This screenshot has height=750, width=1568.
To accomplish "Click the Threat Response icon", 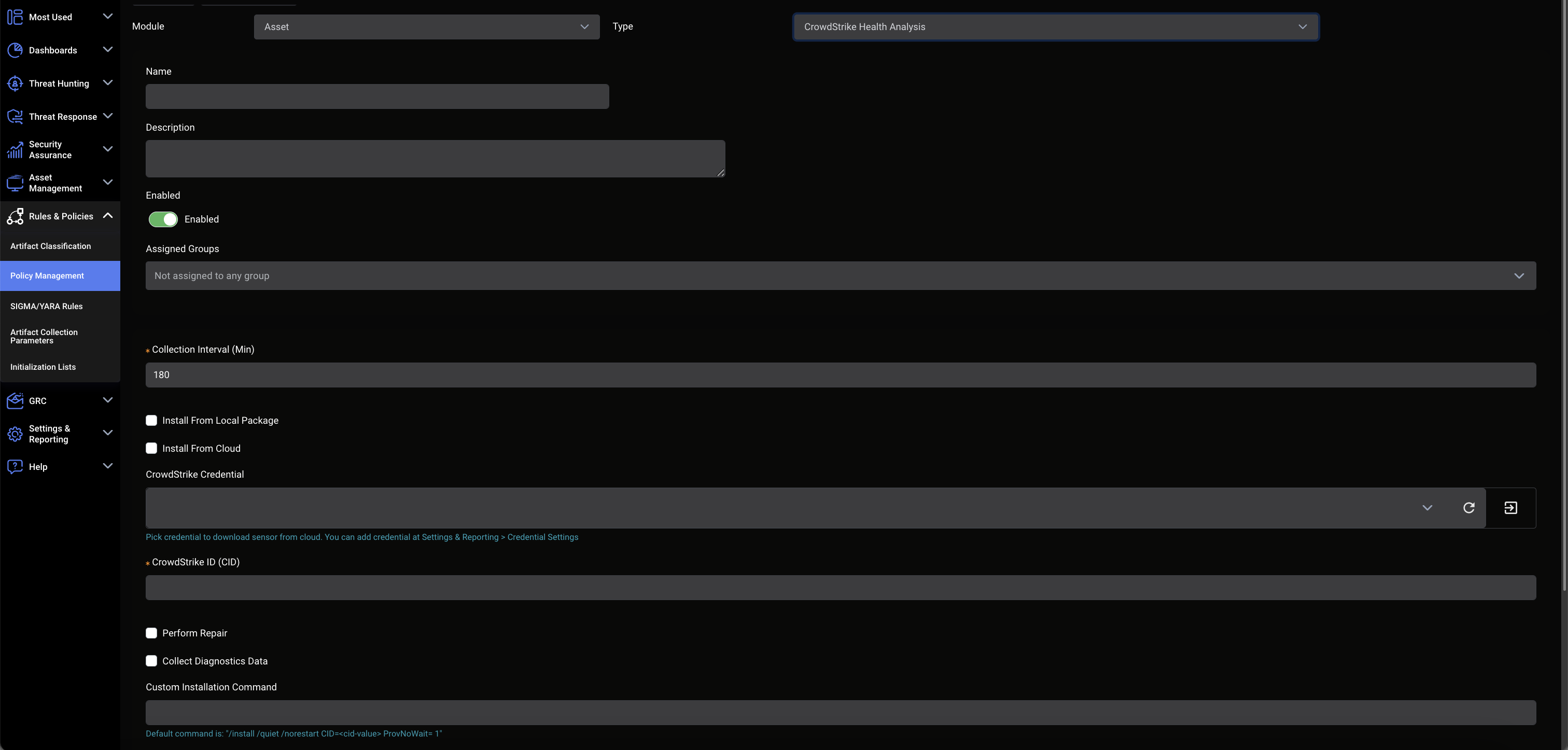I will [15, 116].
